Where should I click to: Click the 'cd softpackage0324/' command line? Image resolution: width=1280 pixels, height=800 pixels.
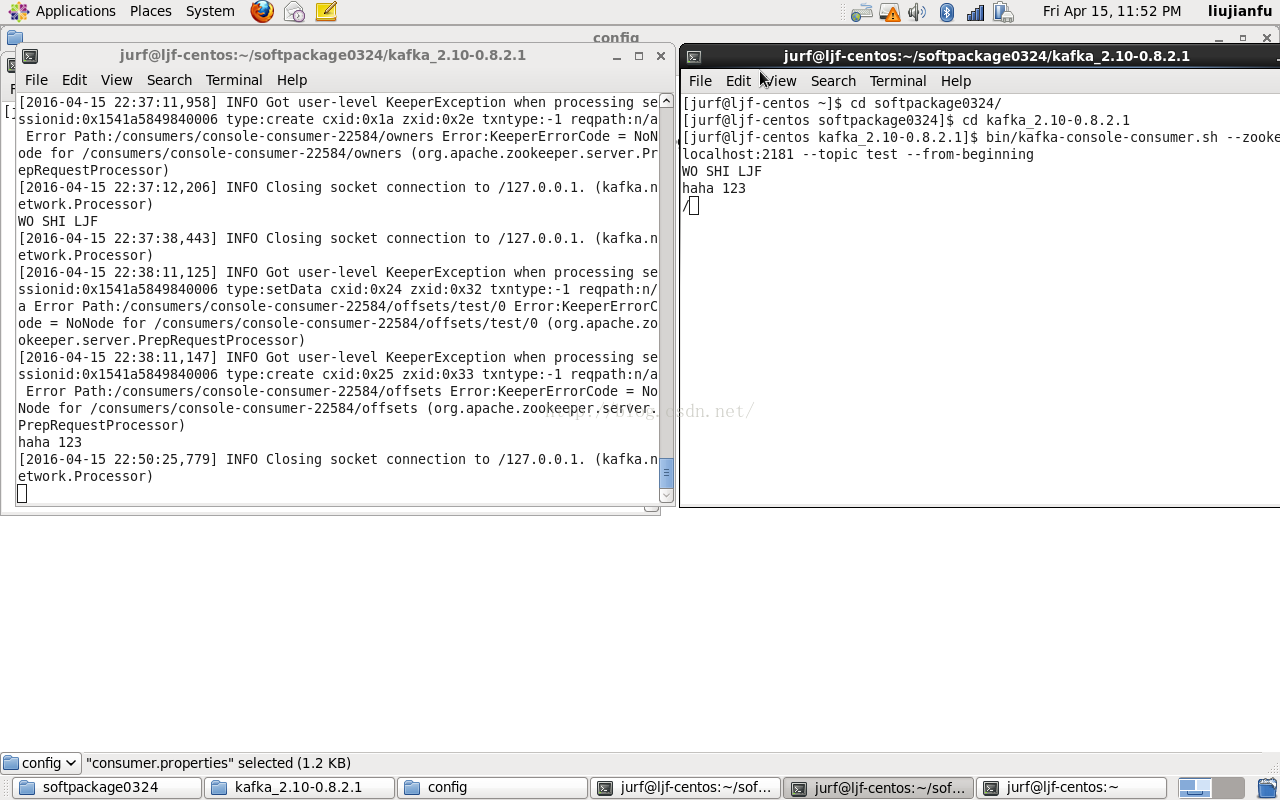click(842, 103)
